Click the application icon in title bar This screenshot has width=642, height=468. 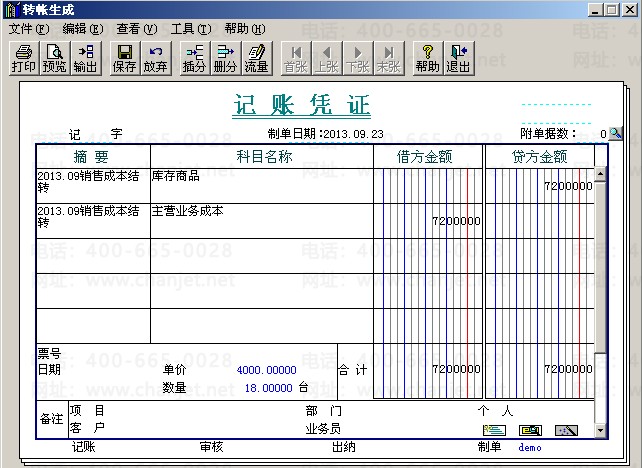point(12,9)
